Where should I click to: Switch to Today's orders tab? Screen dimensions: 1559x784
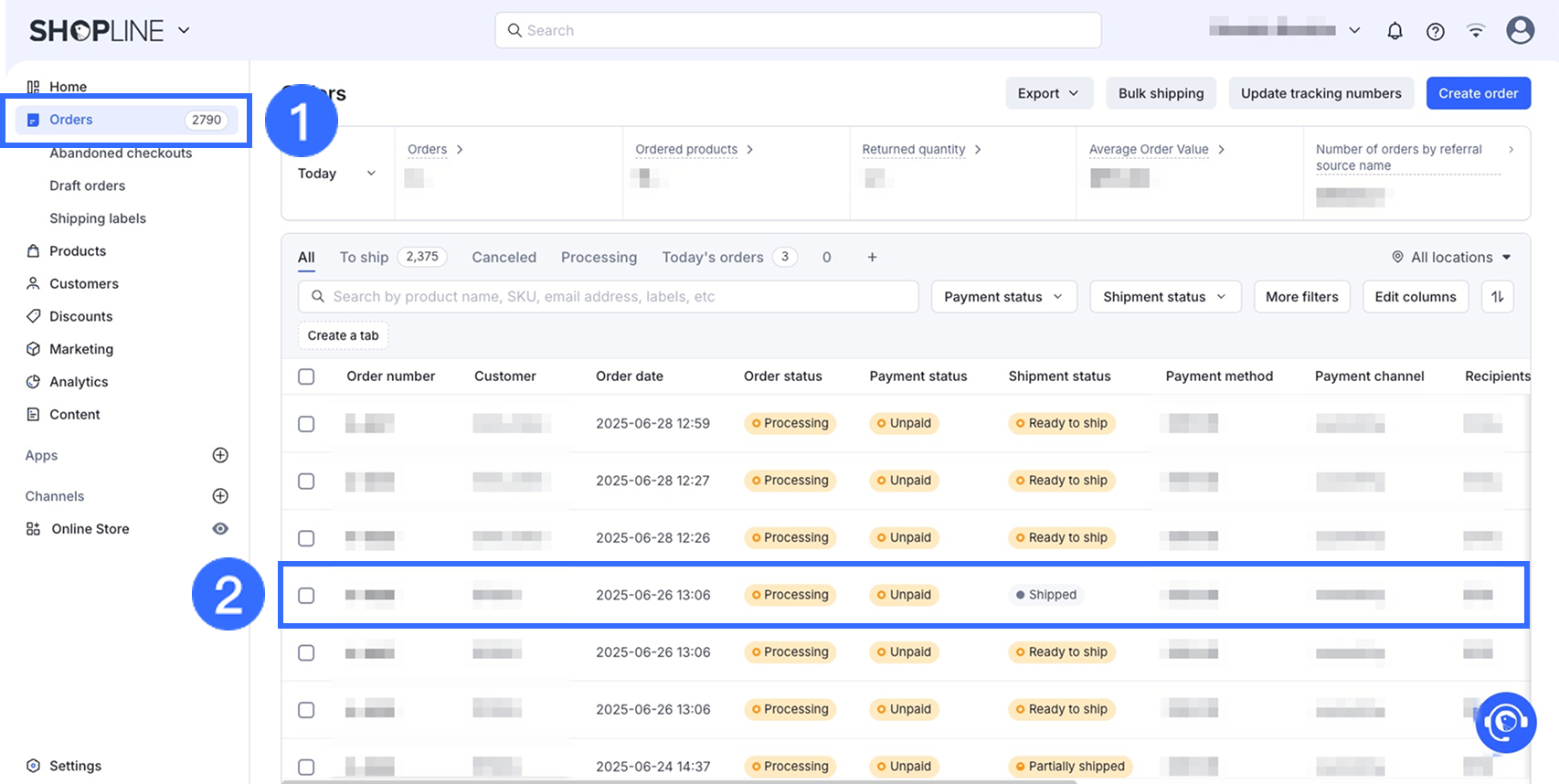(x=729, y=257)
